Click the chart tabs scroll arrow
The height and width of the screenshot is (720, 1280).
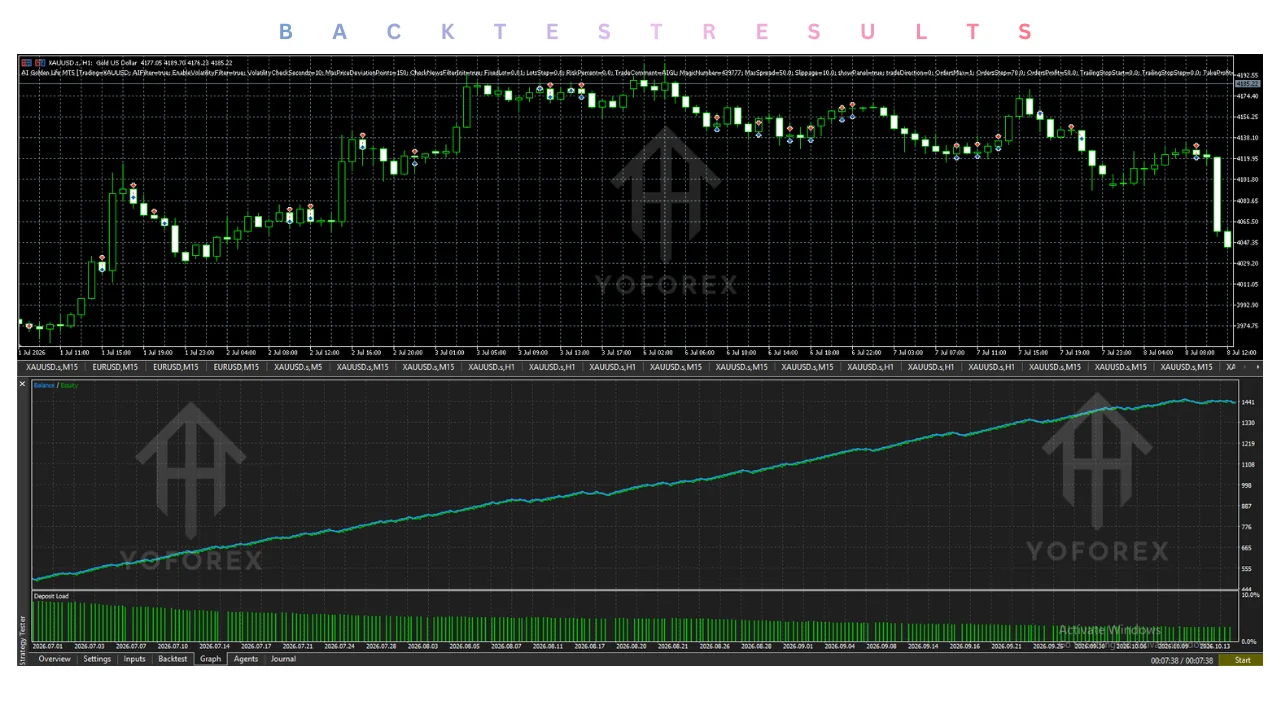tap(1258, 367)
